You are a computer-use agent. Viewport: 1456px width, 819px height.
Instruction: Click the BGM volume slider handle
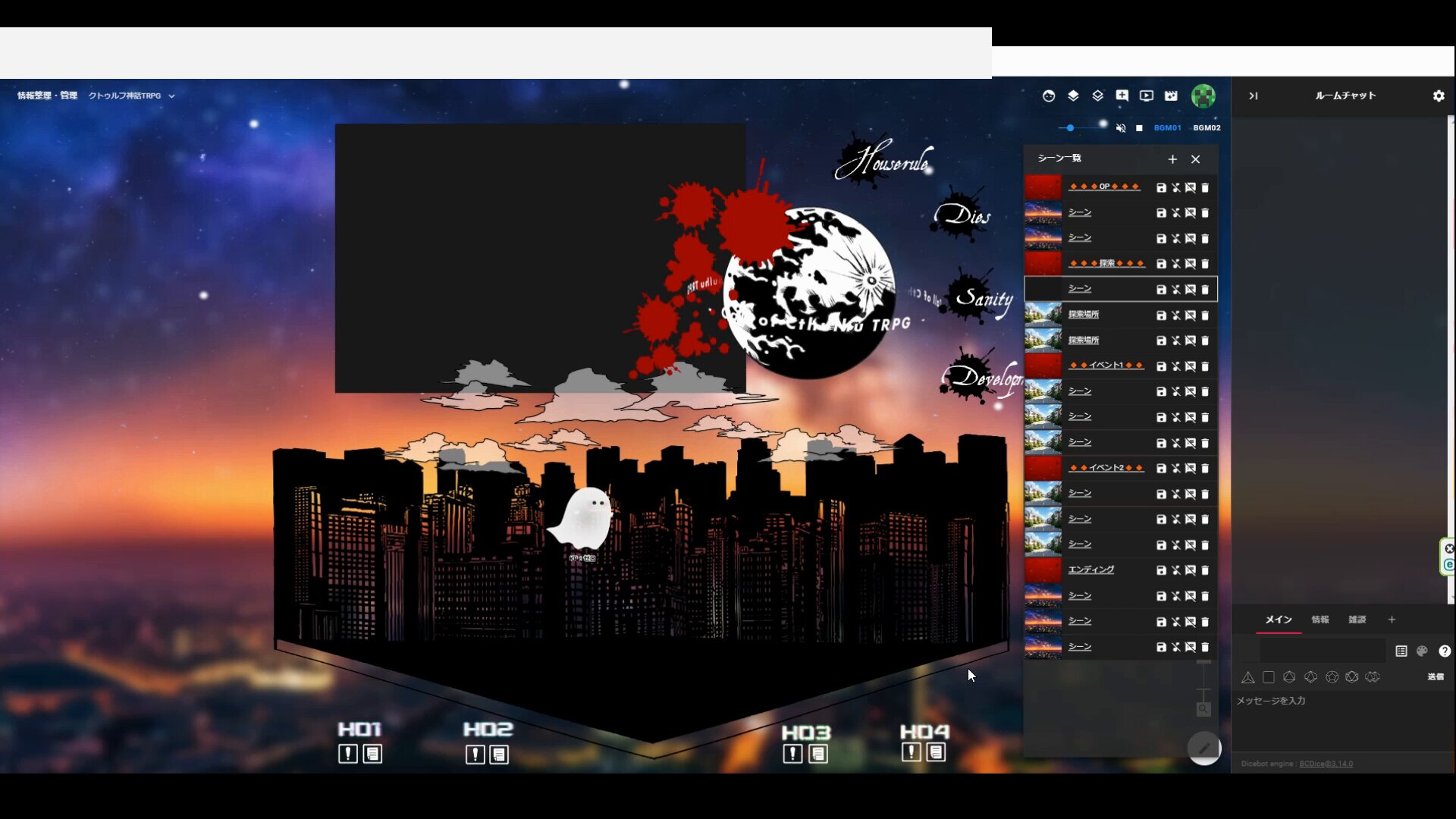[1070, 128]
